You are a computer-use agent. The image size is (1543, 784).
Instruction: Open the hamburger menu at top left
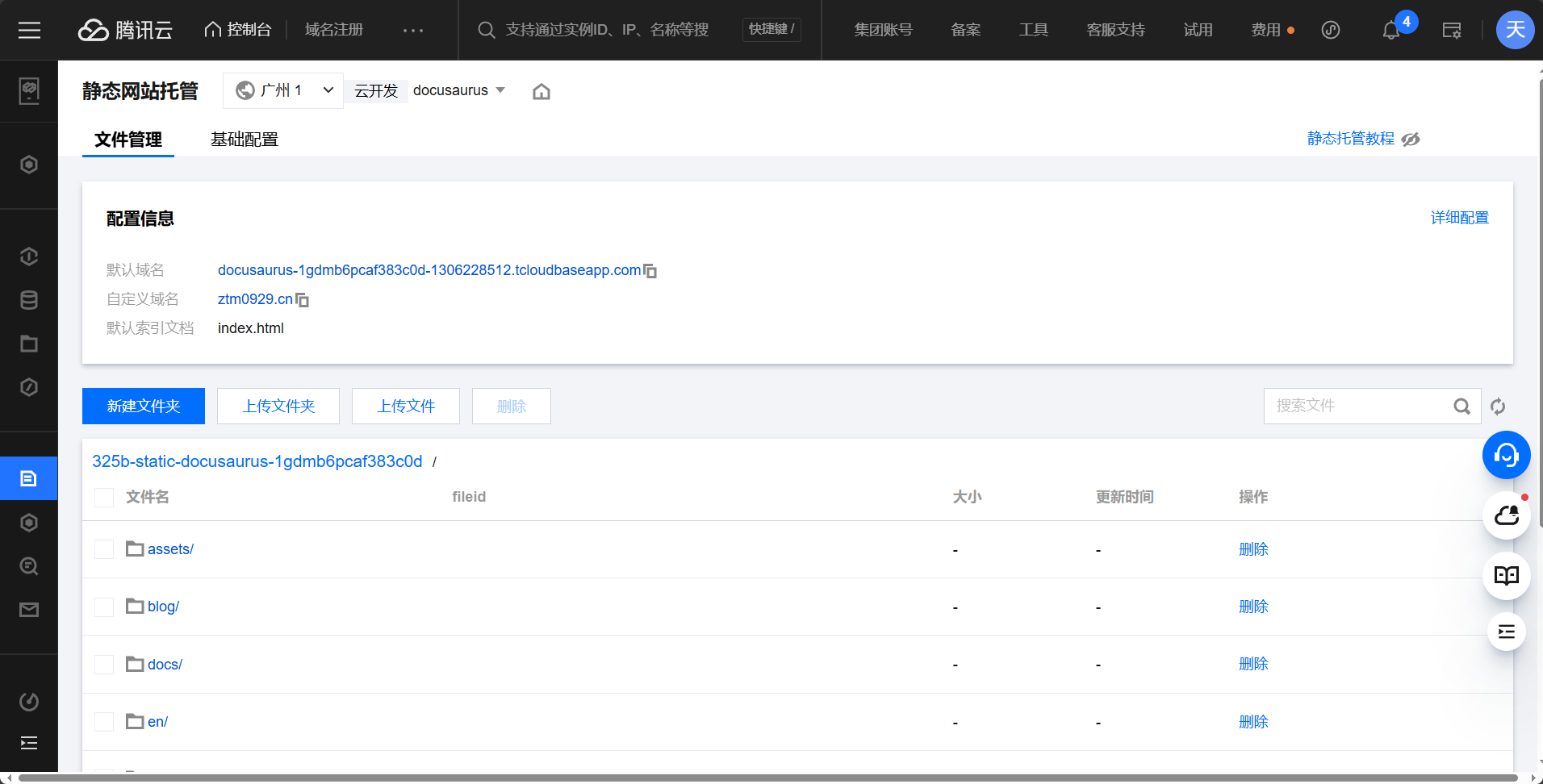(x=29, y=30)
